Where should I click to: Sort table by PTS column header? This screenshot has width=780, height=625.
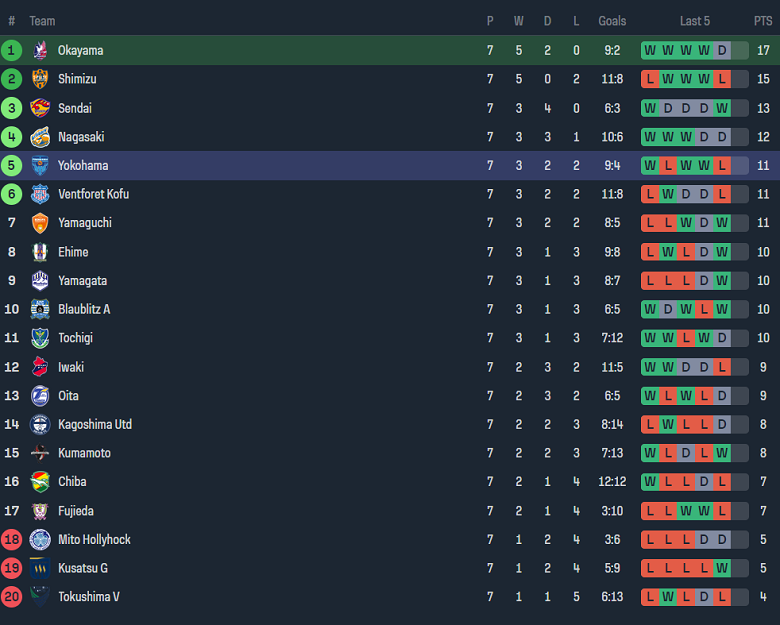[763, 21]
